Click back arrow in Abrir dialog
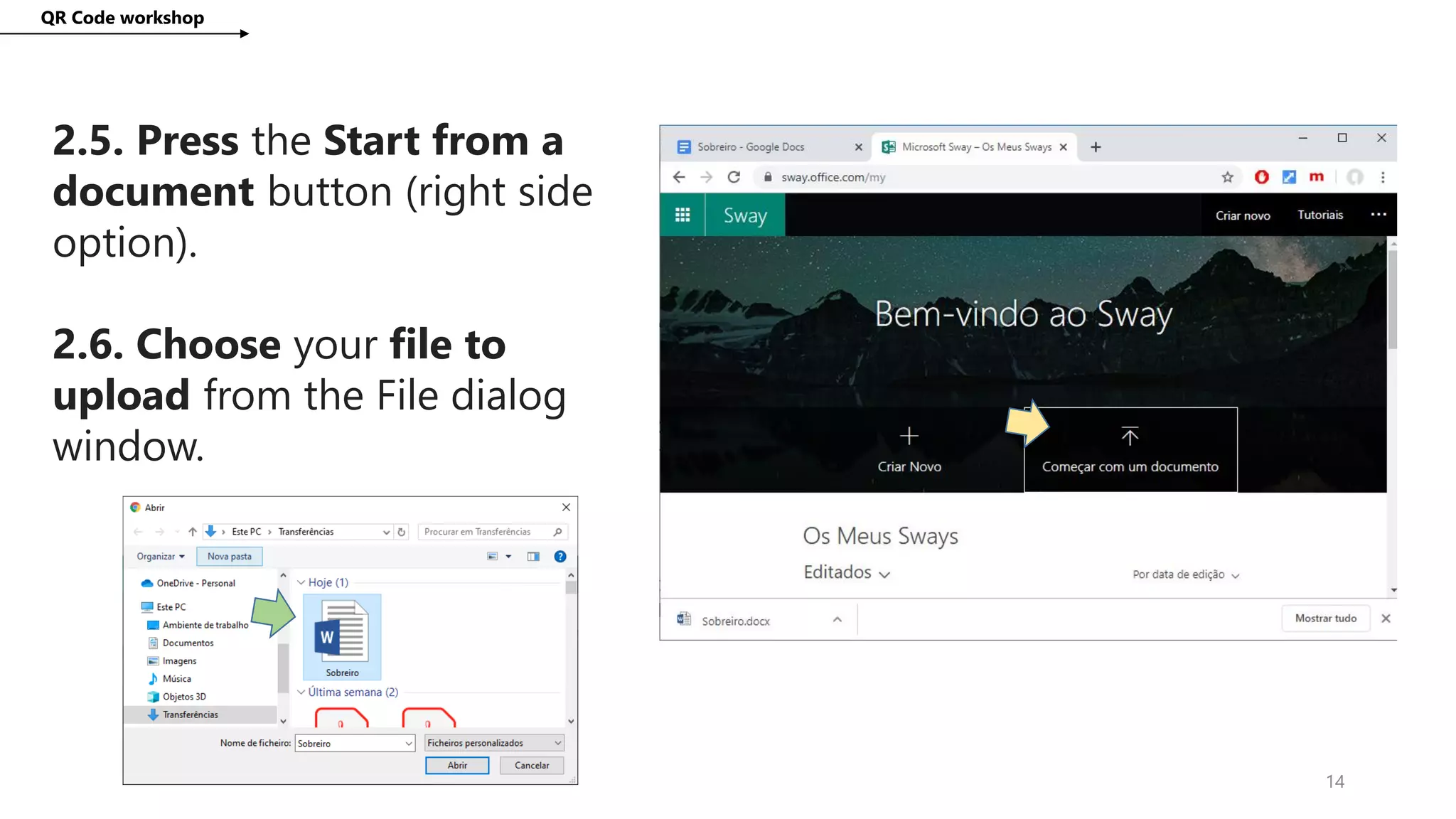 point(138,532)
